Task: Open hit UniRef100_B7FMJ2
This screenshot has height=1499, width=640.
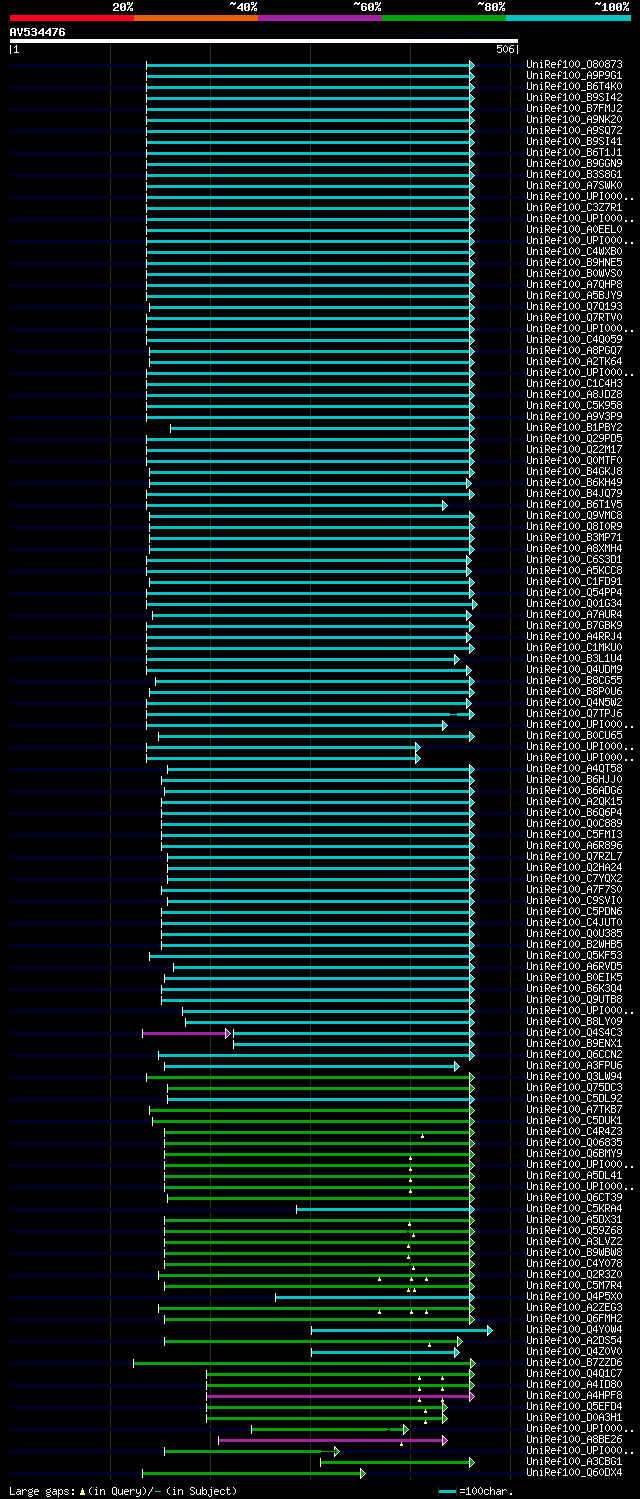Action: [574, 109]
